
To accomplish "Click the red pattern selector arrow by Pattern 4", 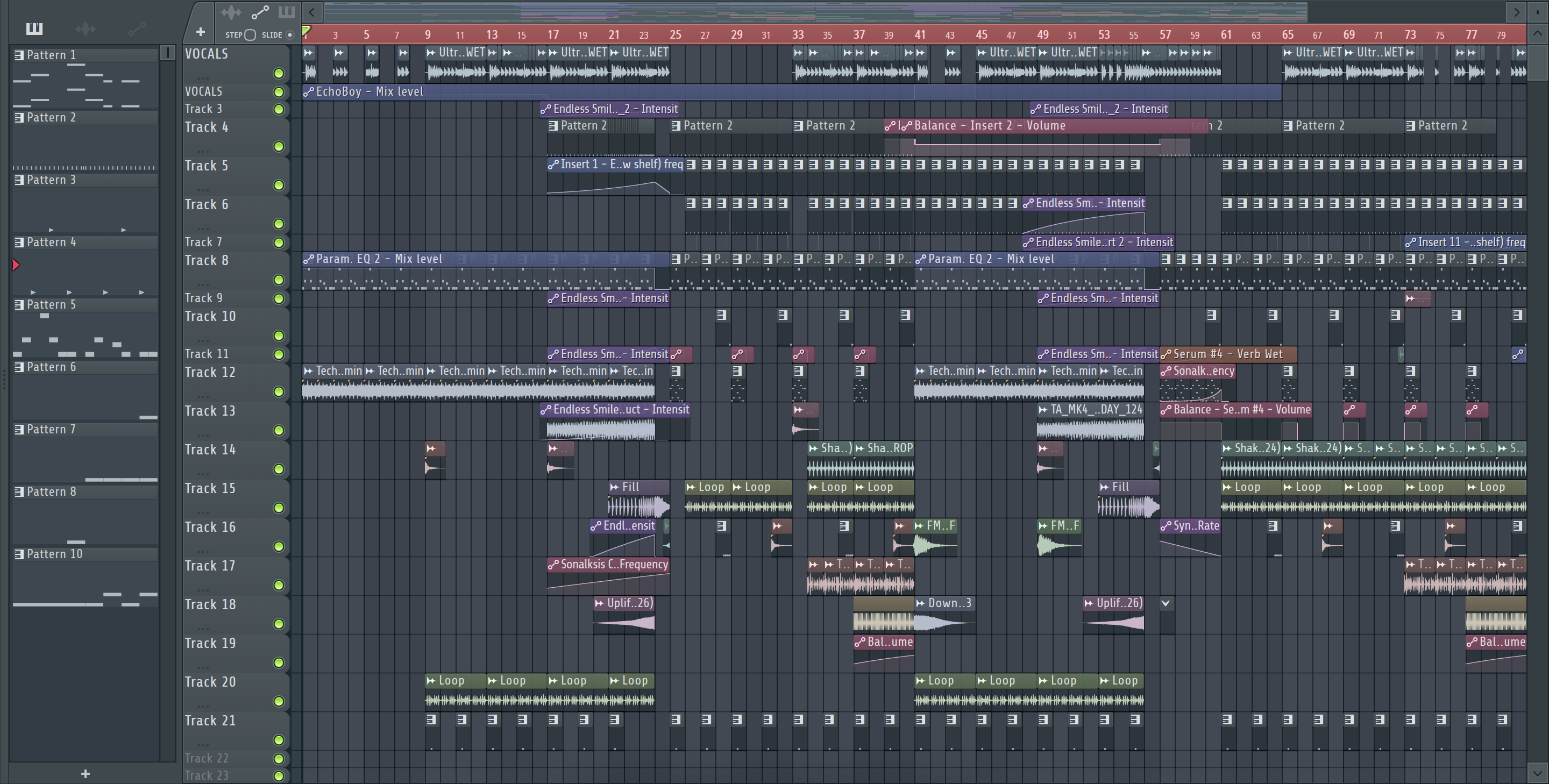I will (16, 265).
